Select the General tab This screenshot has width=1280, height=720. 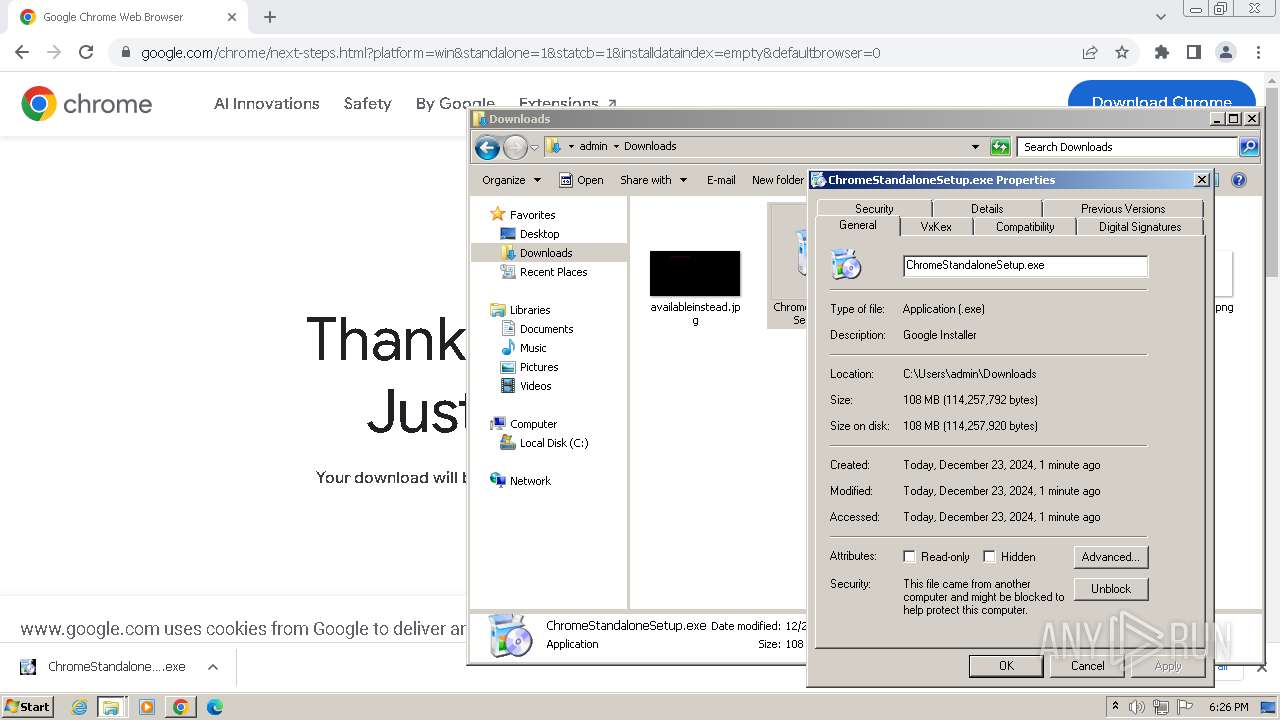858,226
